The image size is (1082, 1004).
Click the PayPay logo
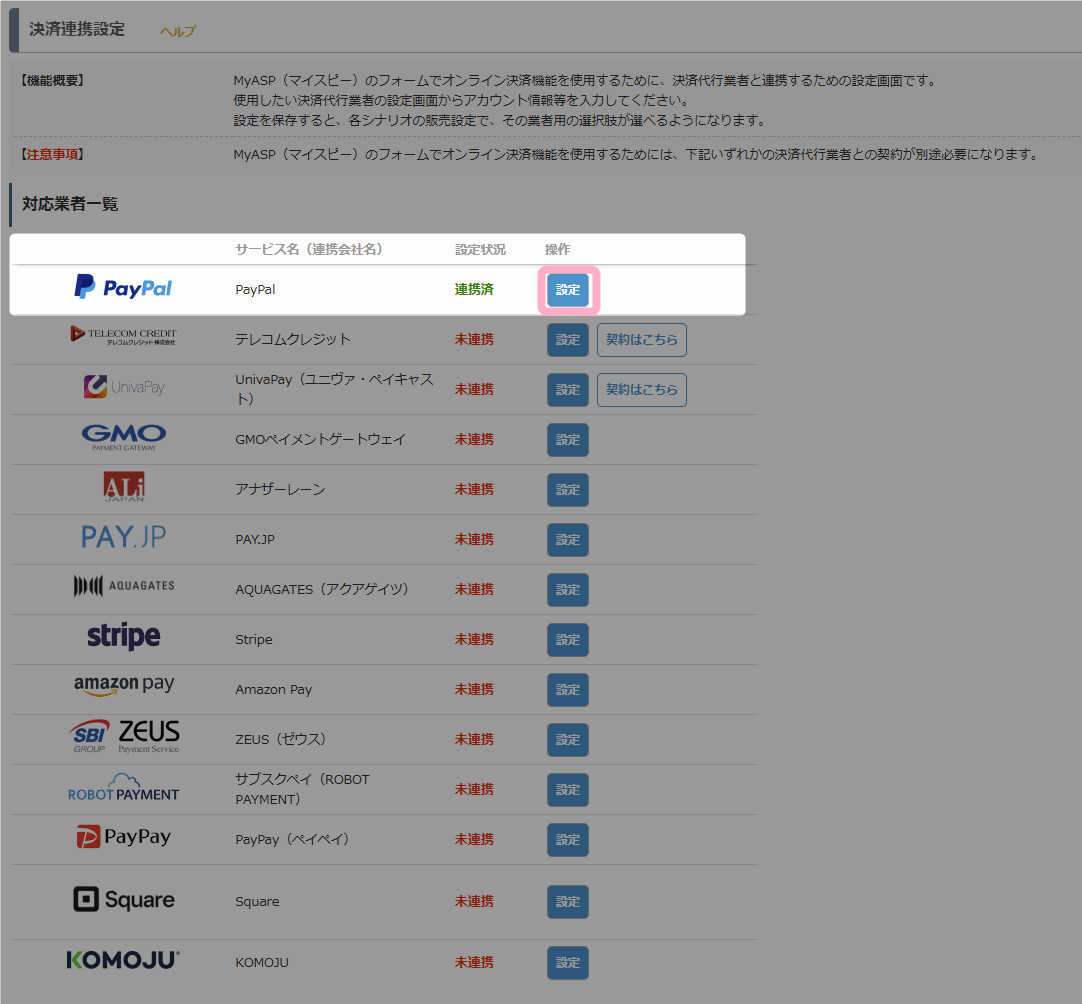click(123, 837)
